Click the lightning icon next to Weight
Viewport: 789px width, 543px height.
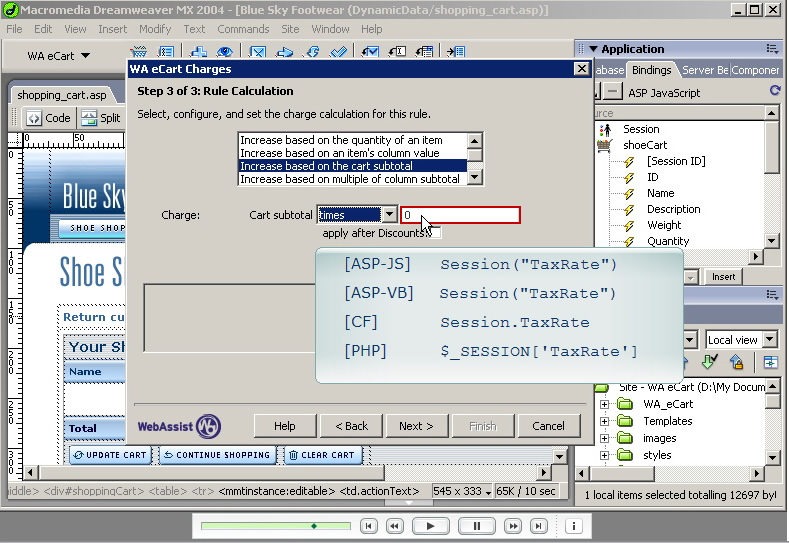click(629, 226)
